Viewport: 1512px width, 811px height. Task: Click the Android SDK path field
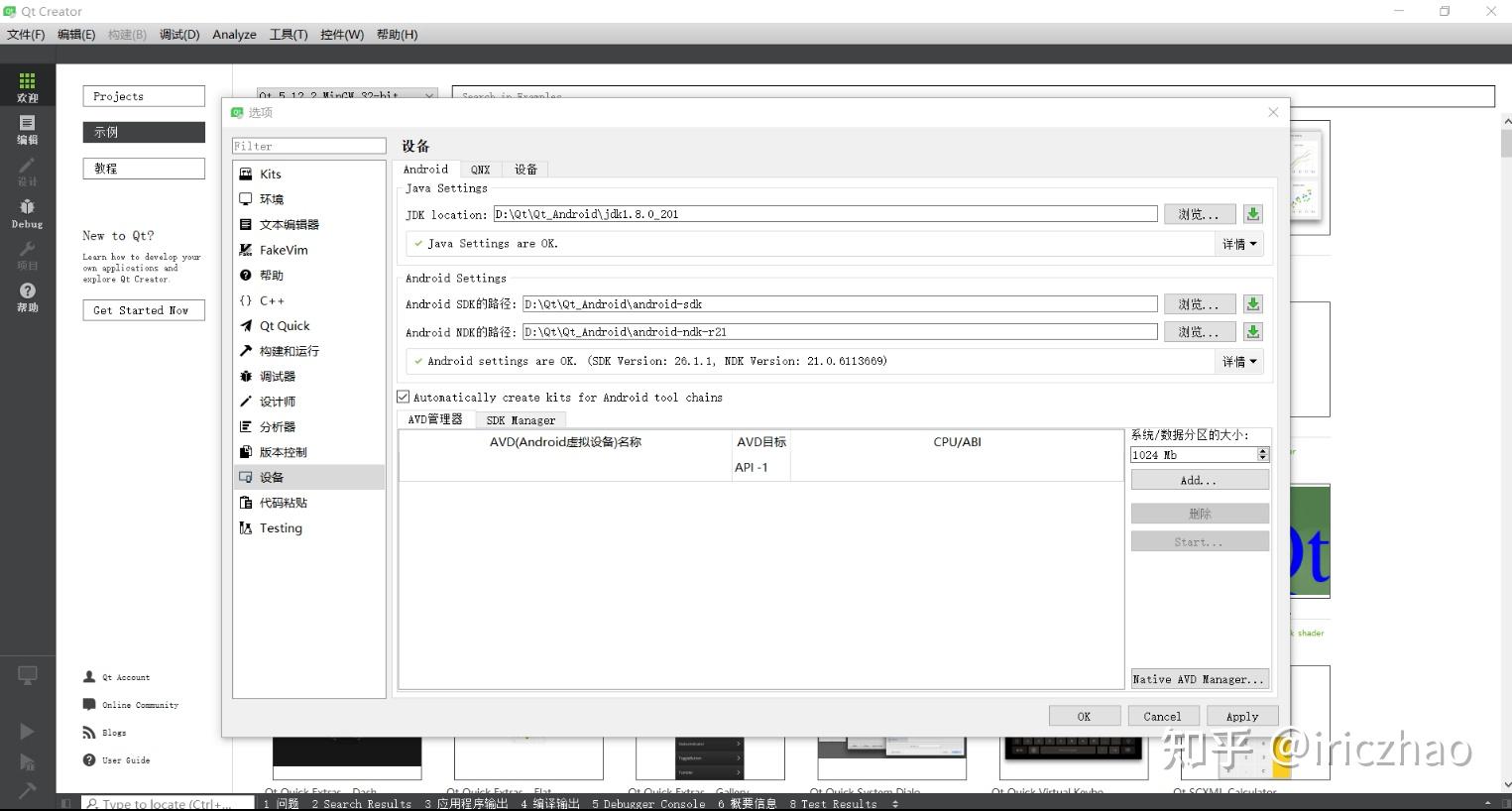coord(840,304)
